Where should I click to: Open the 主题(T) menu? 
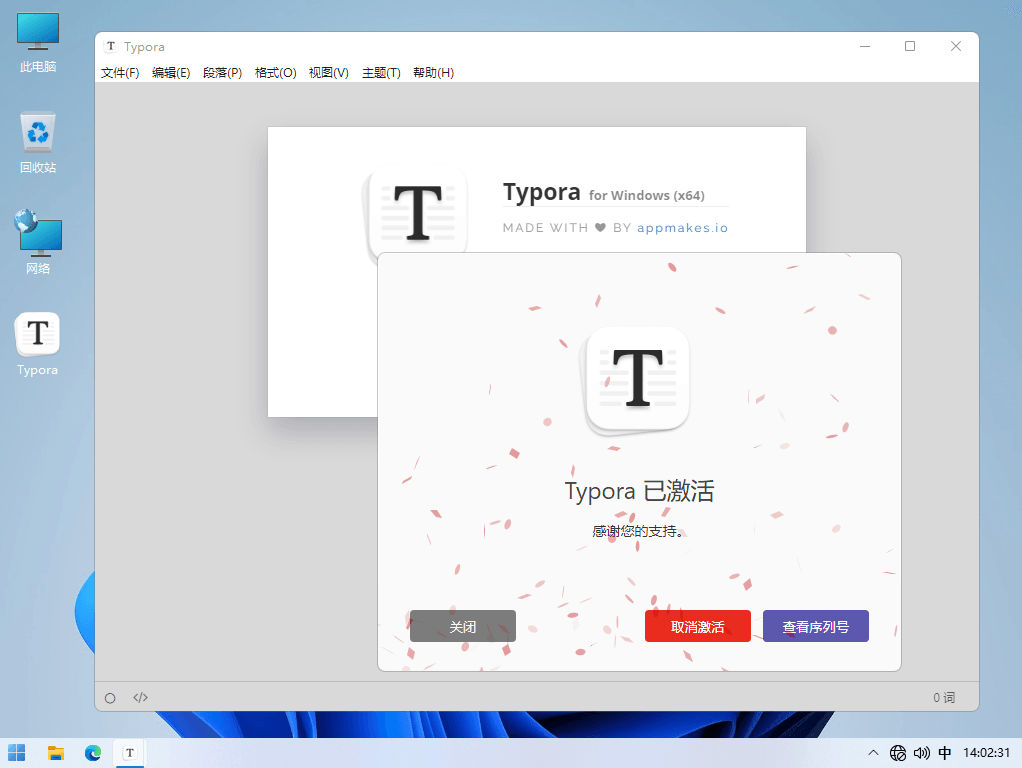381,73
